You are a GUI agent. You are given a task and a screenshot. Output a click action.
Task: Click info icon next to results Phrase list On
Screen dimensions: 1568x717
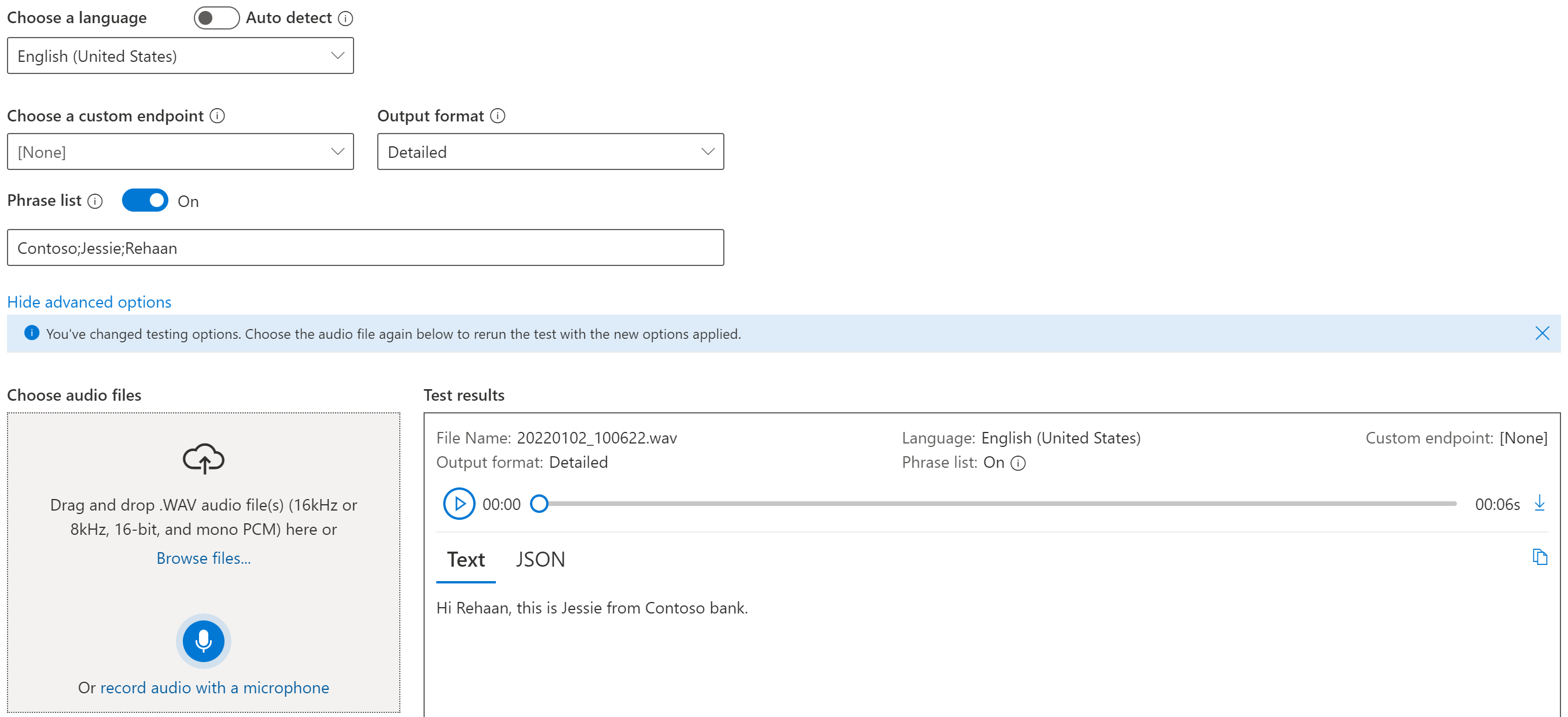point(1018,463)
